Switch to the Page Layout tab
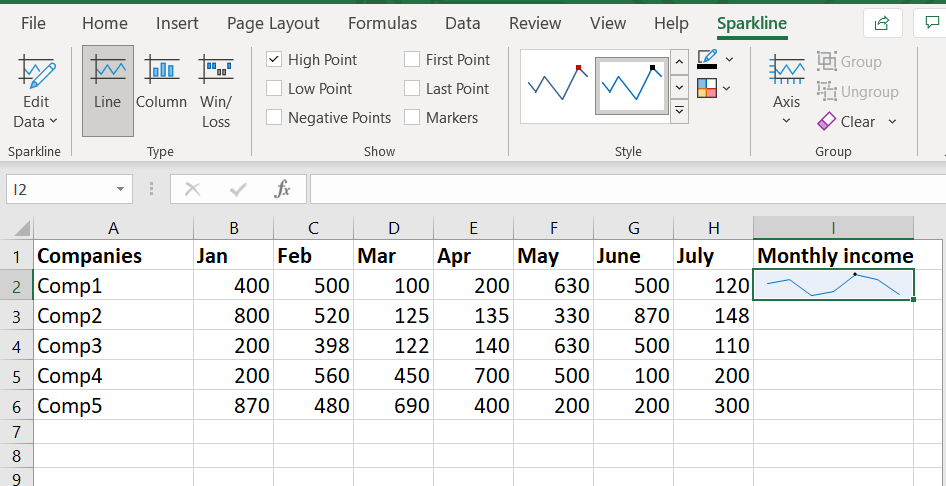Viewport: 946px width, 486px height. coord(273,24)
